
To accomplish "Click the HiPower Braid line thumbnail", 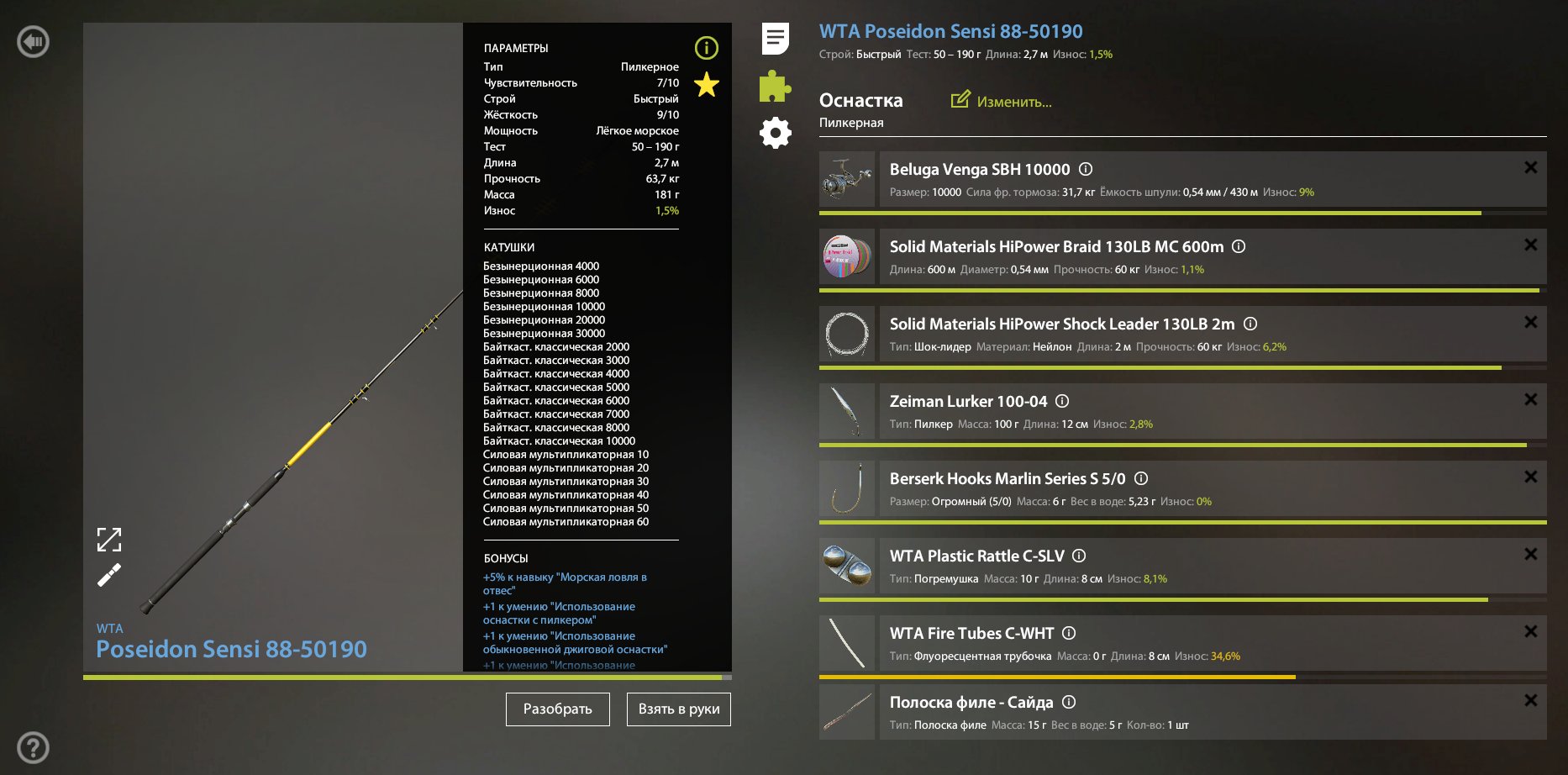I will [x=847, y=256].
